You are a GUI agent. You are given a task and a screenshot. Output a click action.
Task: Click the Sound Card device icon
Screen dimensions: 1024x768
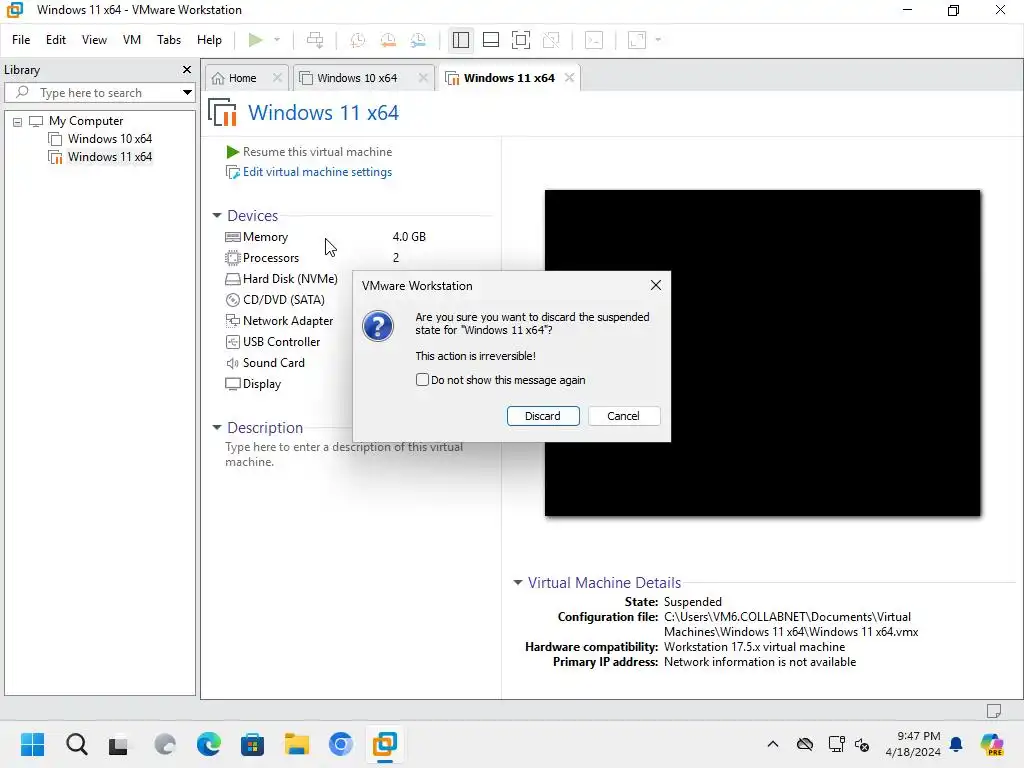[x=232, y=363]
